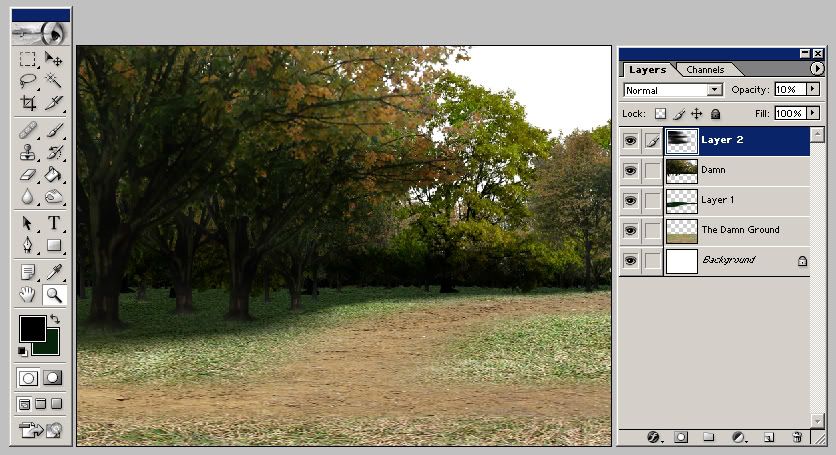The image size is (836, 455).
Task: Select the Rectangular Marquee tool
Action: [28, 60]
